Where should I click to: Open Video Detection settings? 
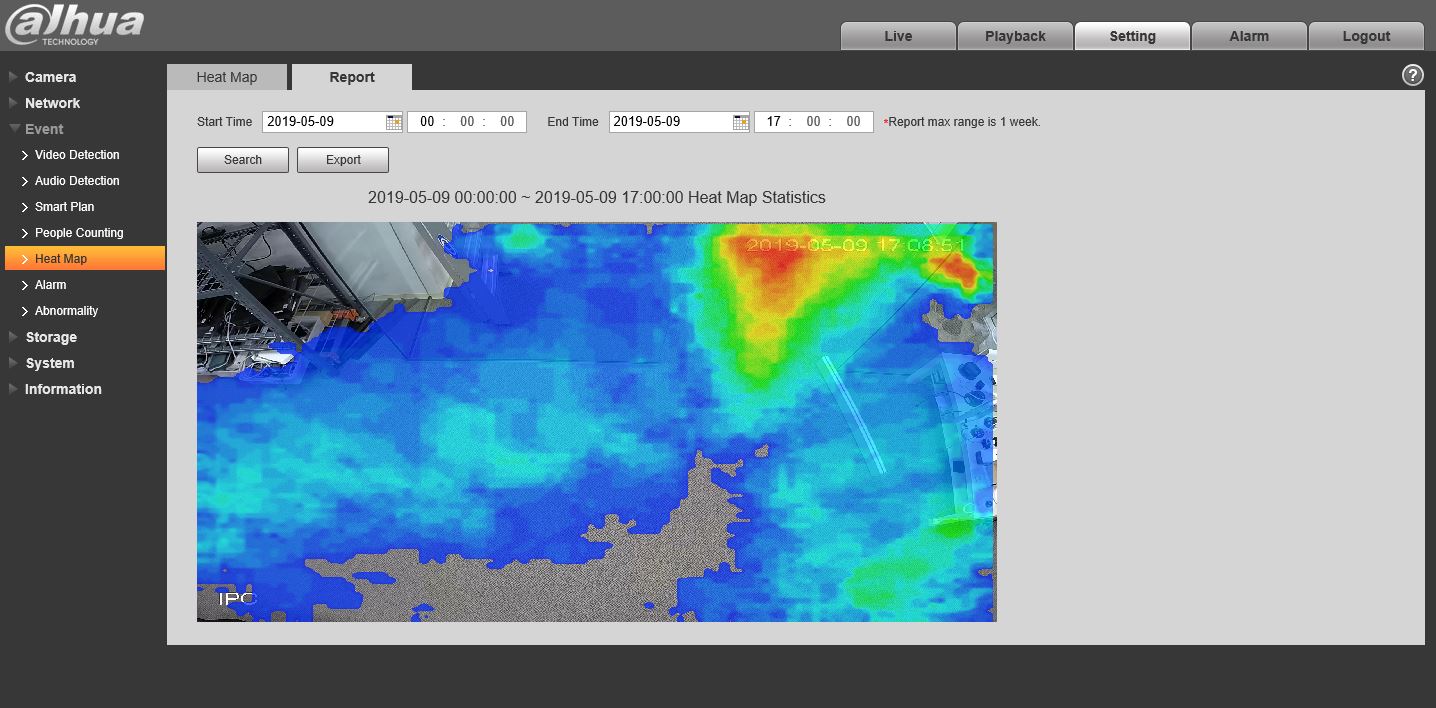coord(77,155)
